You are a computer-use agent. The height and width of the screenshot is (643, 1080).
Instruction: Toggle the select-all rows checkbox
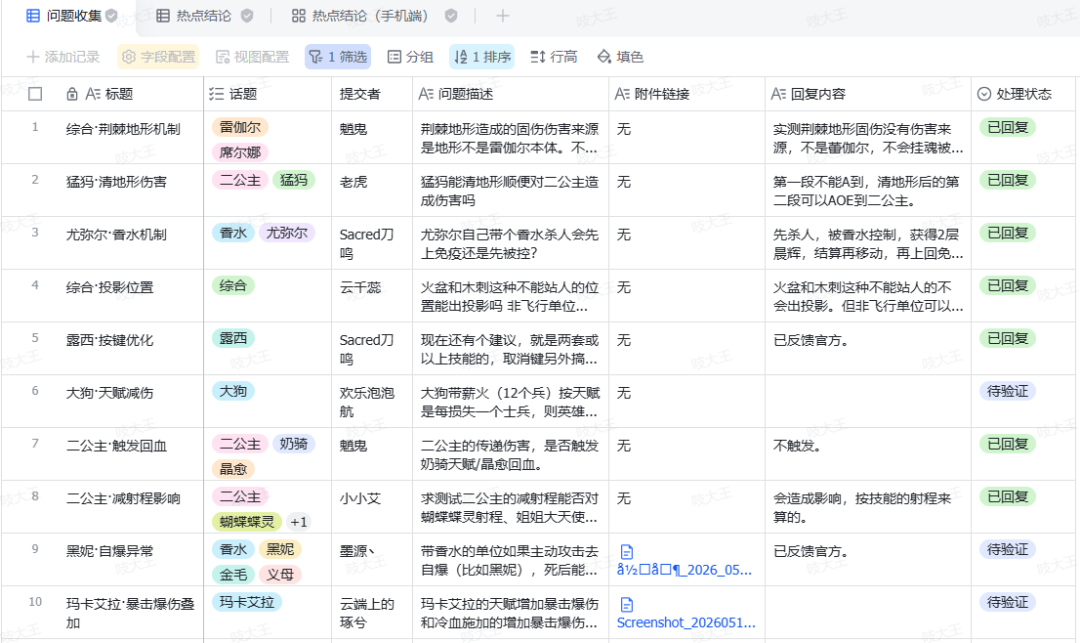[x=35, y=94]
